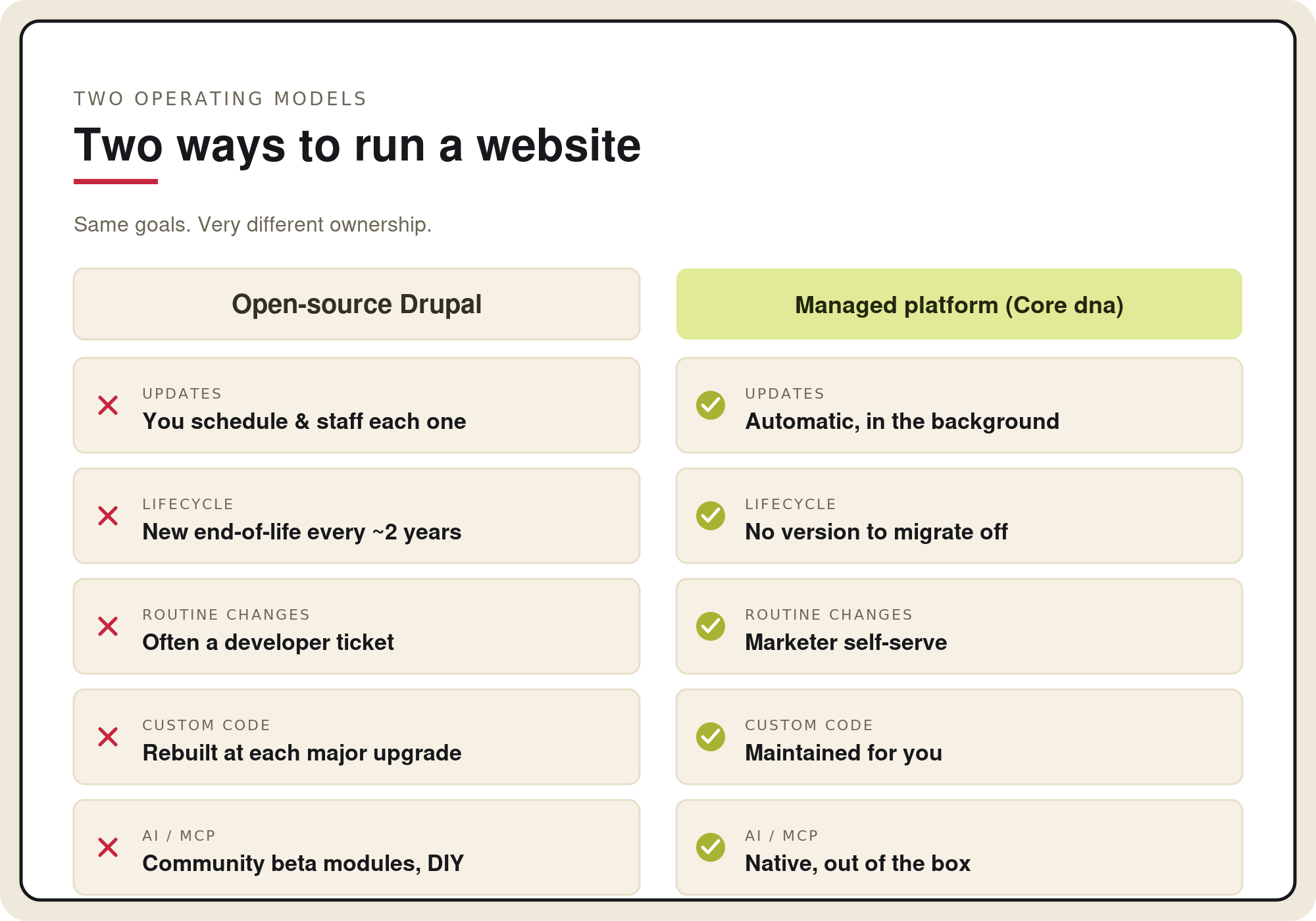The width and height of the screenshot is (1316, 921).
Task: Select the Managed platform (Core dna) header
Action: pos(959,304)
